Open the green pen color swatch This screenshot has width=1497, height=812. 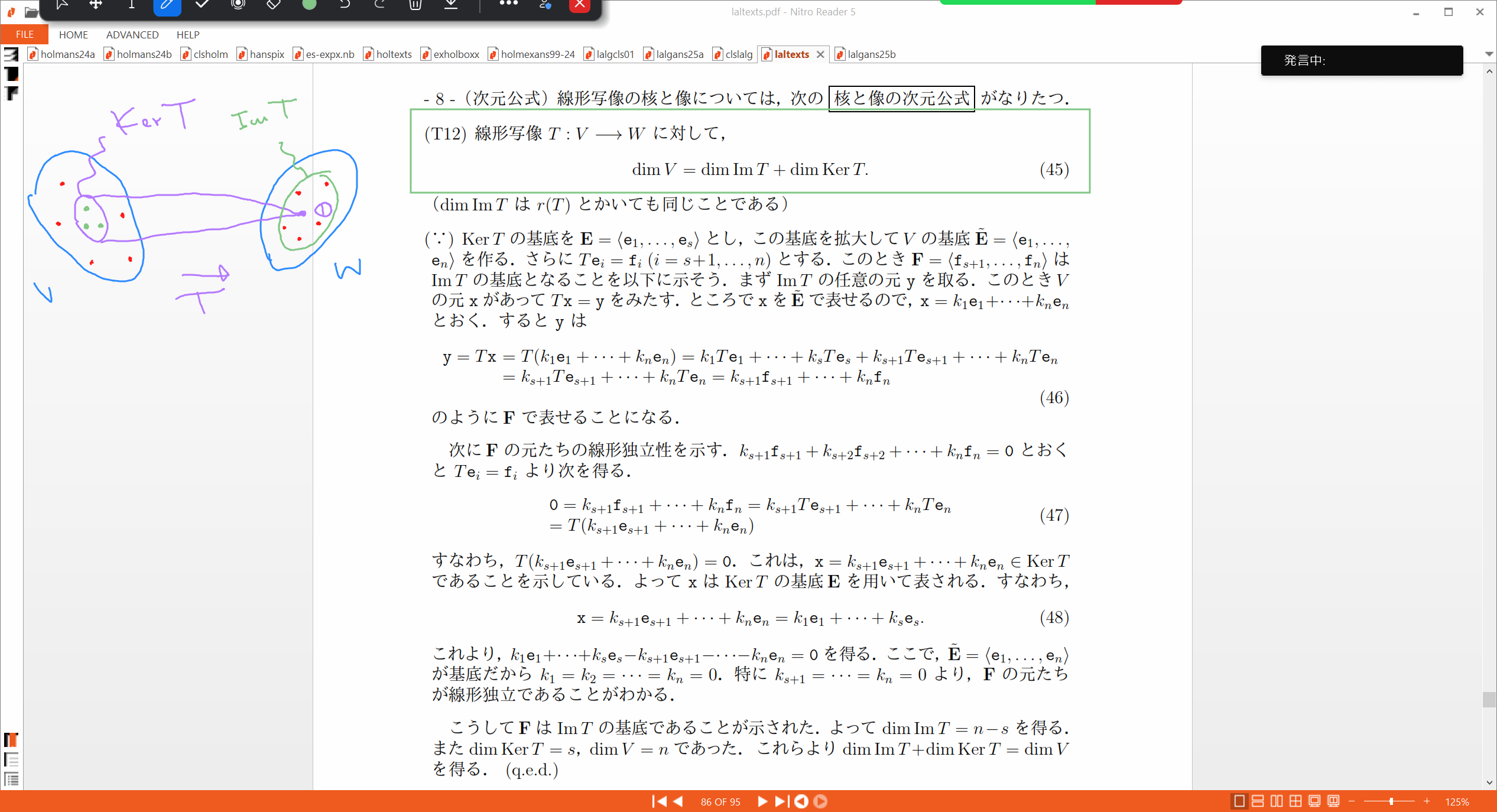pyautogui.click(x=309, y=5)
